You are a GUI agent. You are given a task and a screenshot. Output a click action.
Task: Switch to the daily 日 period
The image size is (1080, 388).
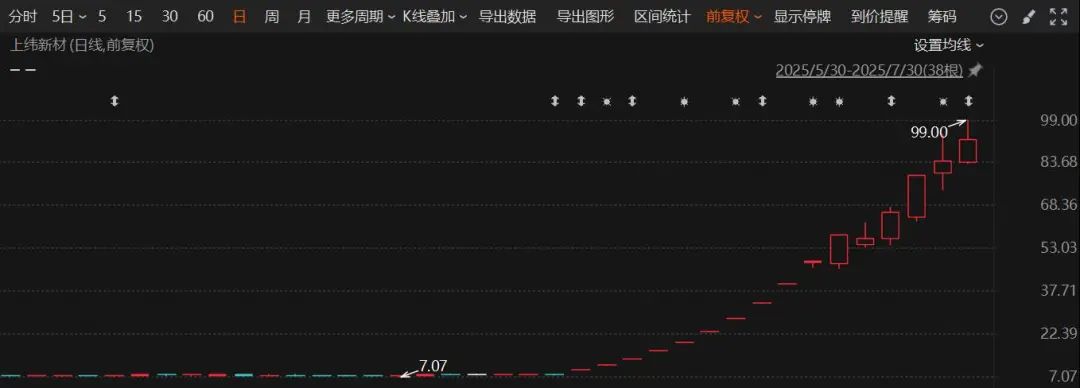coord(238,17)
